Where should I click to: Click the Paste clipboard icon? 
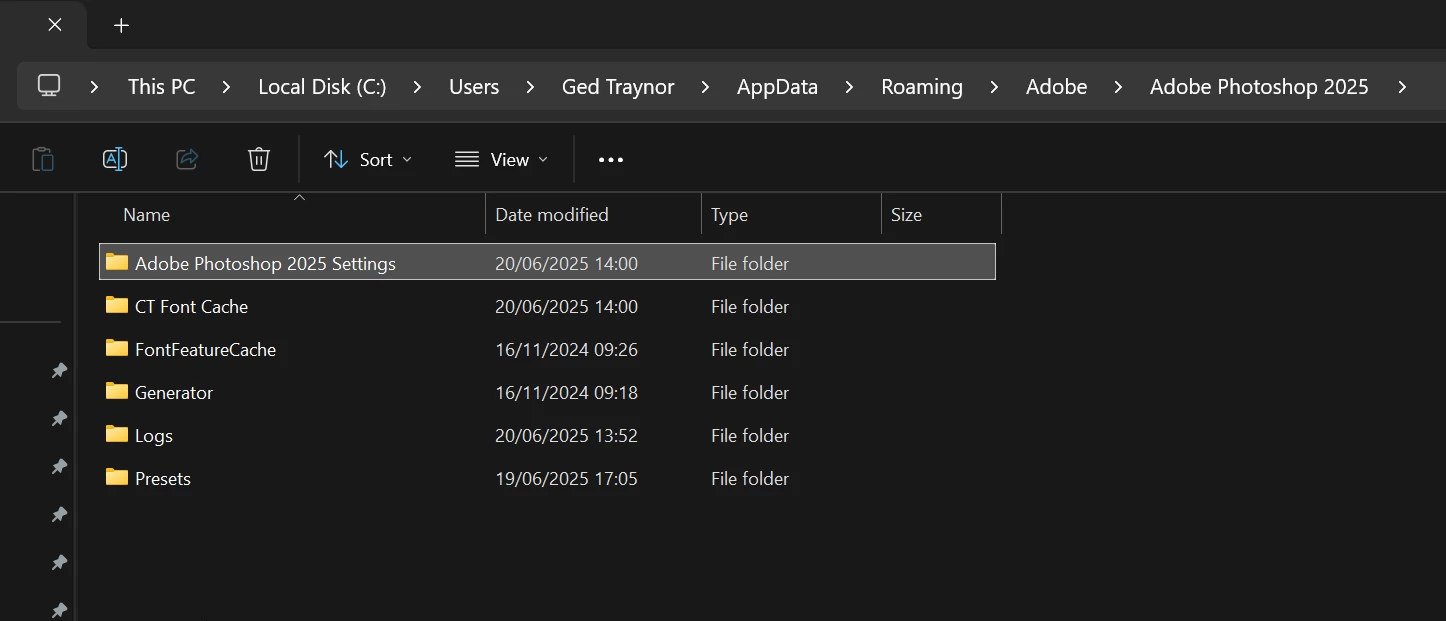[43, 159]
